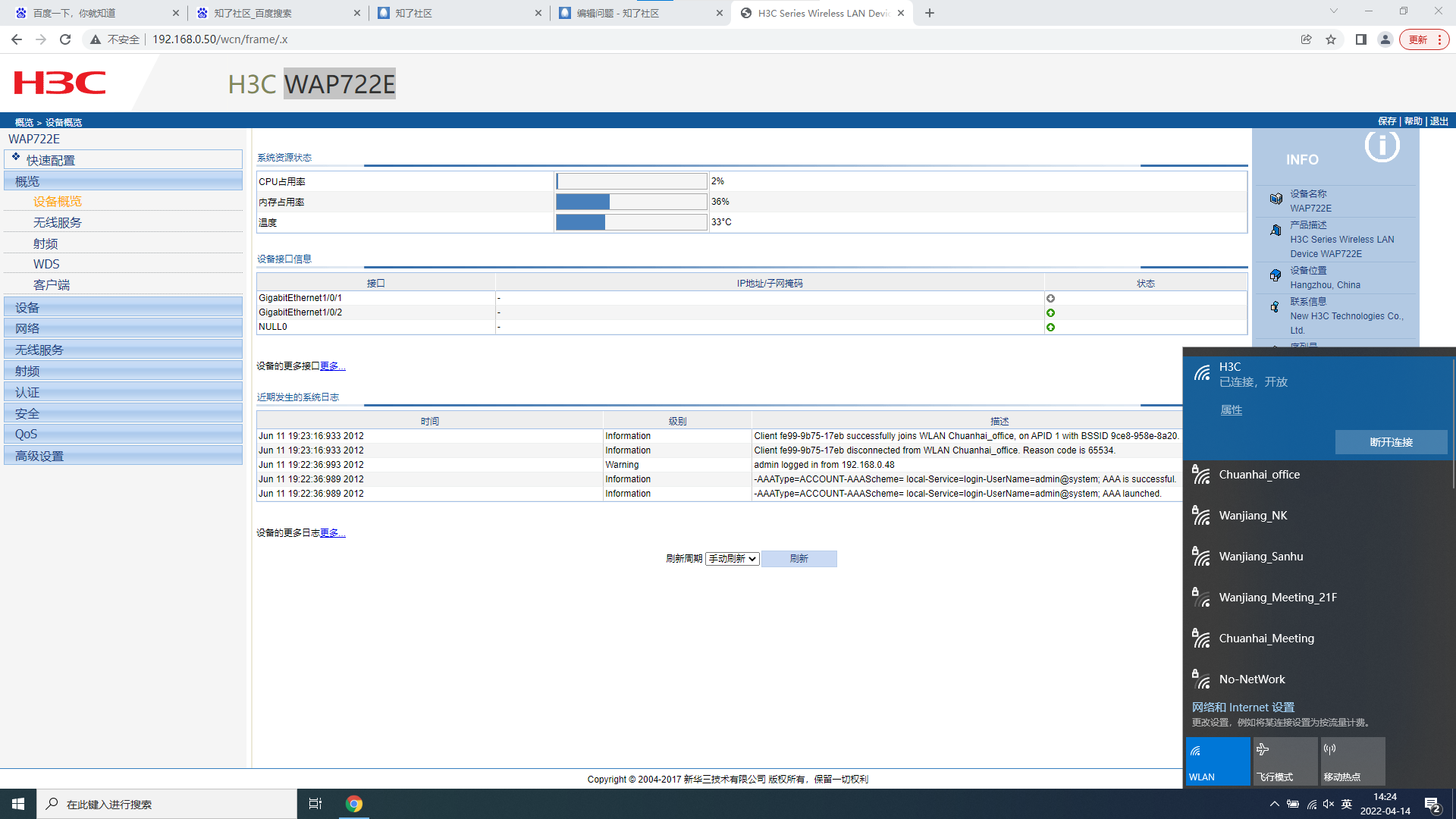The width and height of the screenshot is (1456, 819).
Task: Click the 内存占用率 memory usage progress bar
Action: tap(631, 202)
